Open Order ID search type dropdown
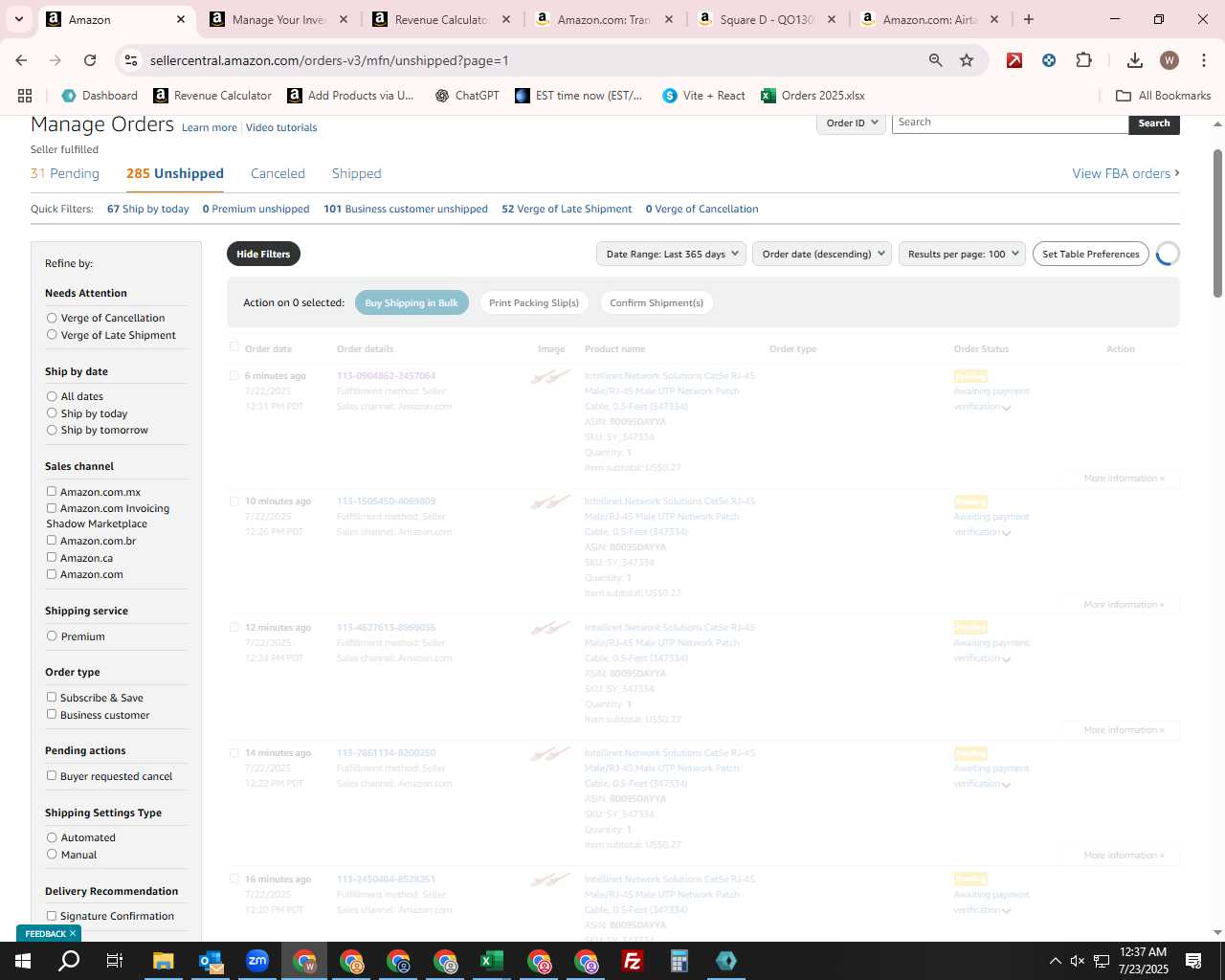Image resolution: width=1225 pixels, height=980 pixels. [x=851, y=123]
